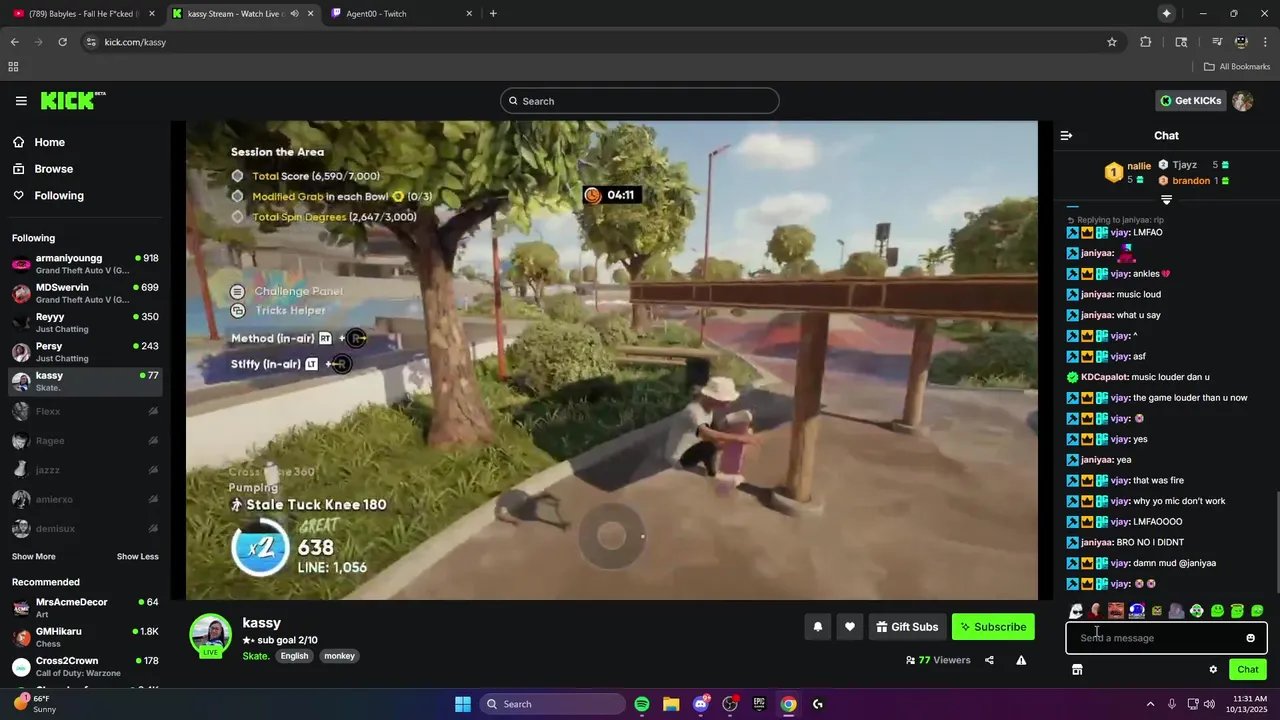1280x720 pixels.
Task: Click the green Subscribe button
Action: click(x=993, y=627)
